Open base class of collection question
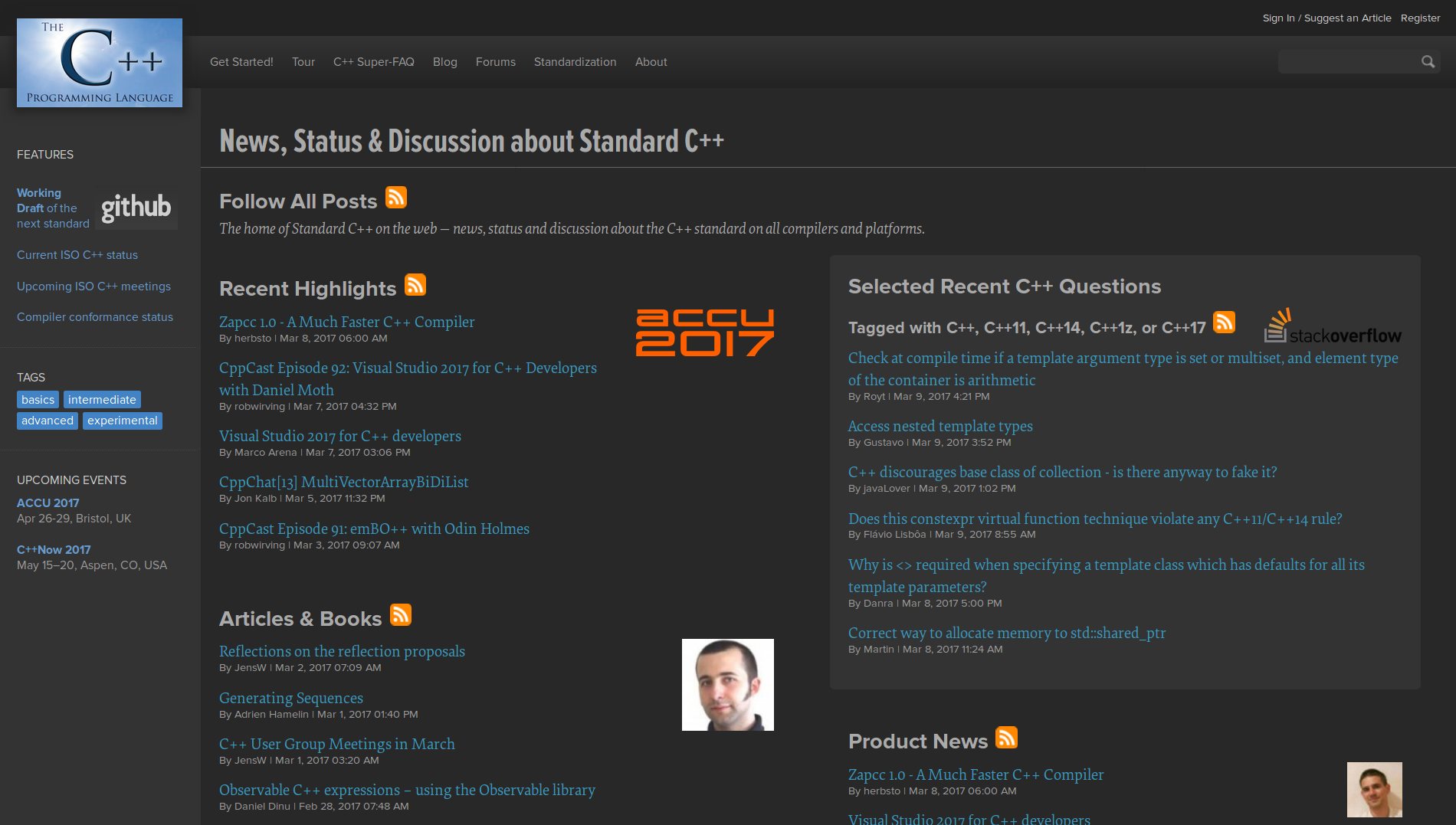The width and height of the screenshot is (1456, 825). [1063, 472]
